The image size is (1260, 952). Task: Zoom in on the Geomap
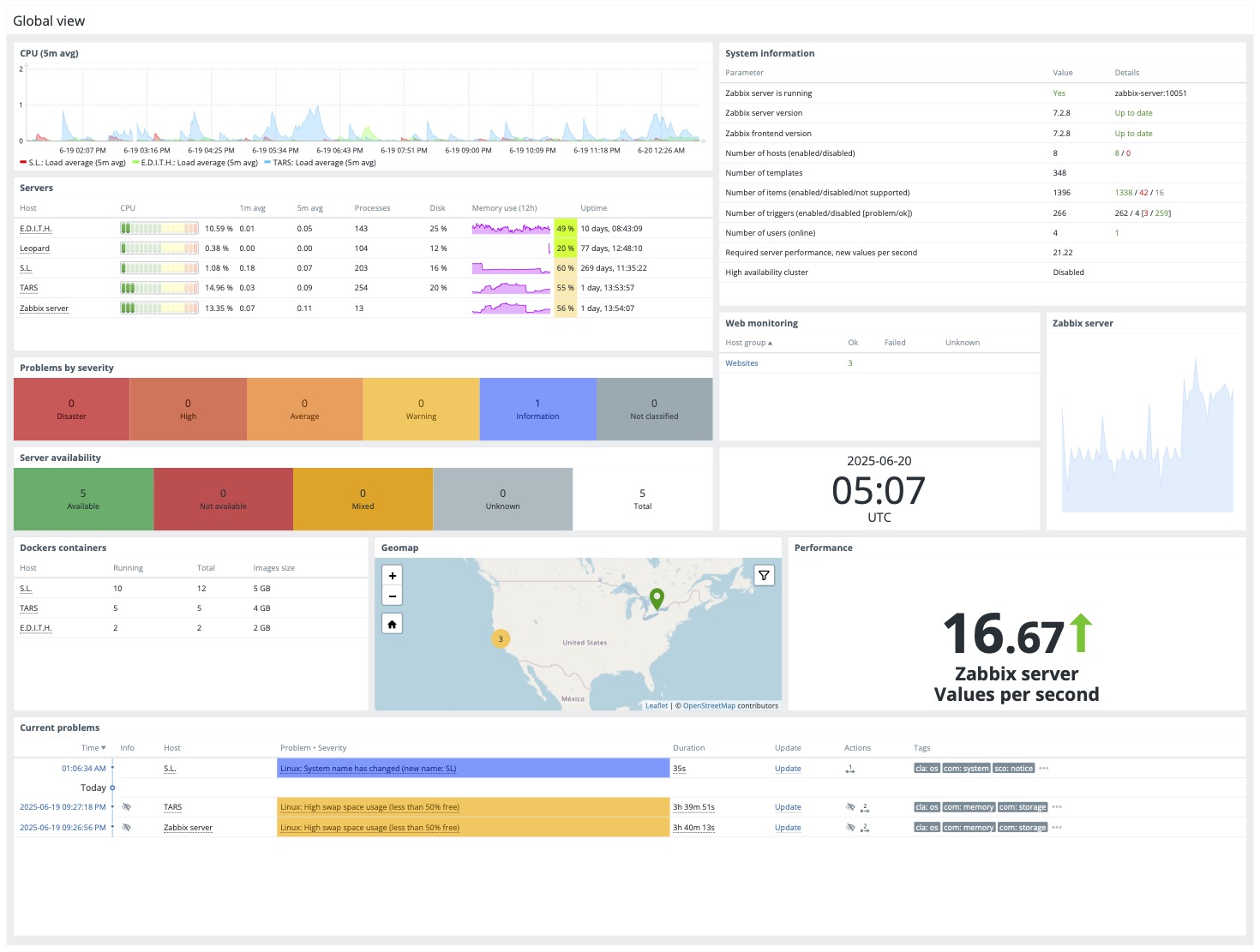point(392,576)
